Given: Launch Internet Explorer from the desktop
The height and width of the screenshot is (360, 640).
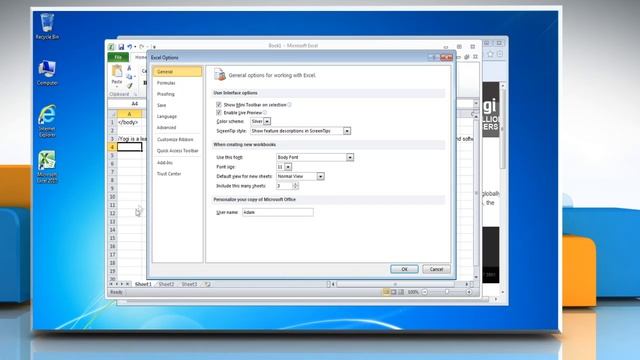Looking at the screenshot, I should pos(47,121).
